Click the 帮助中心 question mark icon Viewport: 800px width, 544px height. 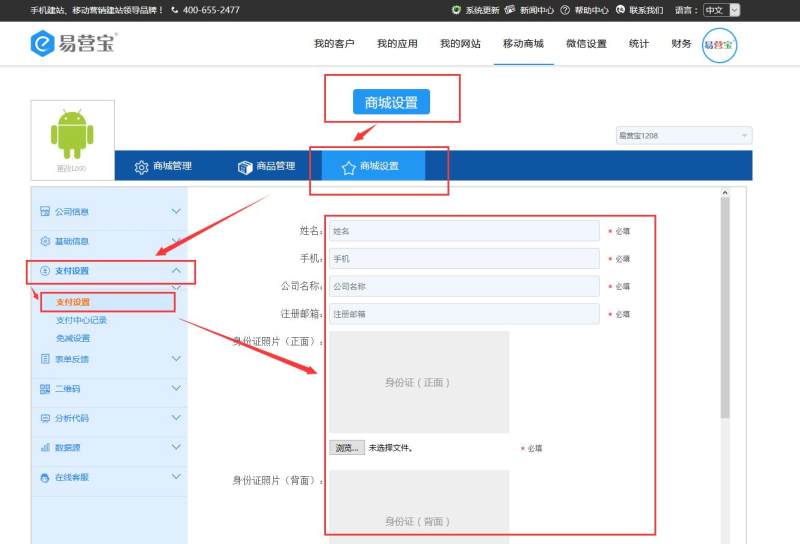click(x=565, y=10)
